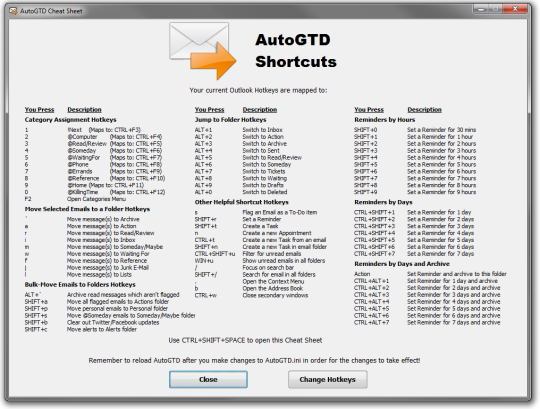Click the 'Category Assignment Hotkeys' heading
Image resolution: width=540 pixels, height=409 pixels.
pos(70,120)
